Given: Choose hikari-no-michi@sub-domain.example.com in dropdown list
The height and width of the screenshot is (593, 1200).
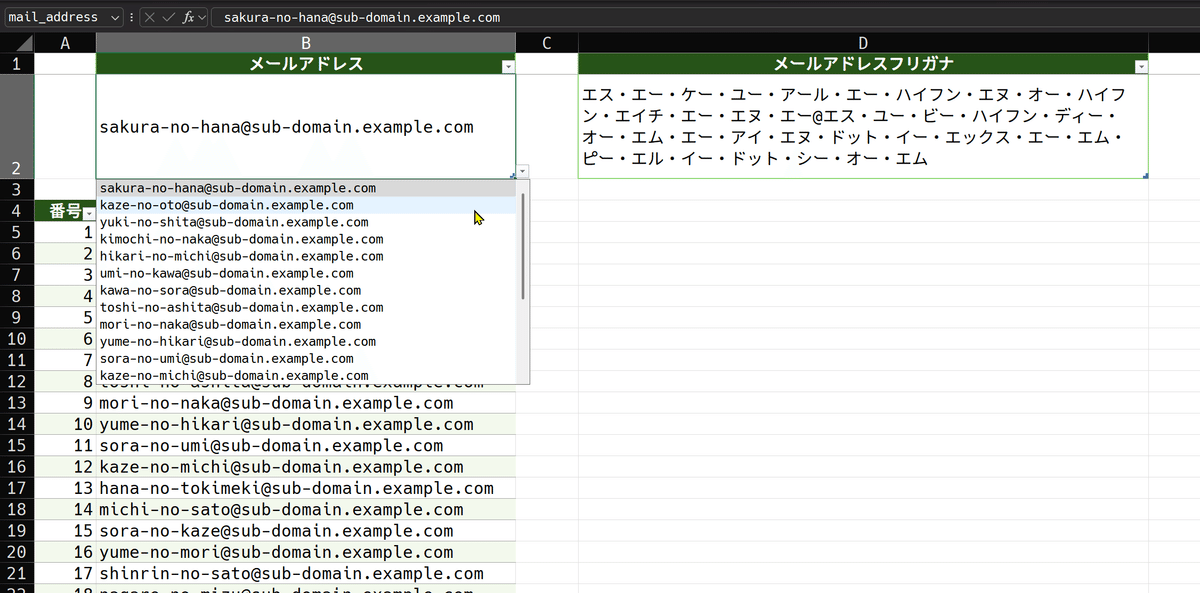Looking at the screenshot, I should pyautogui.click(x=307, y=256).
